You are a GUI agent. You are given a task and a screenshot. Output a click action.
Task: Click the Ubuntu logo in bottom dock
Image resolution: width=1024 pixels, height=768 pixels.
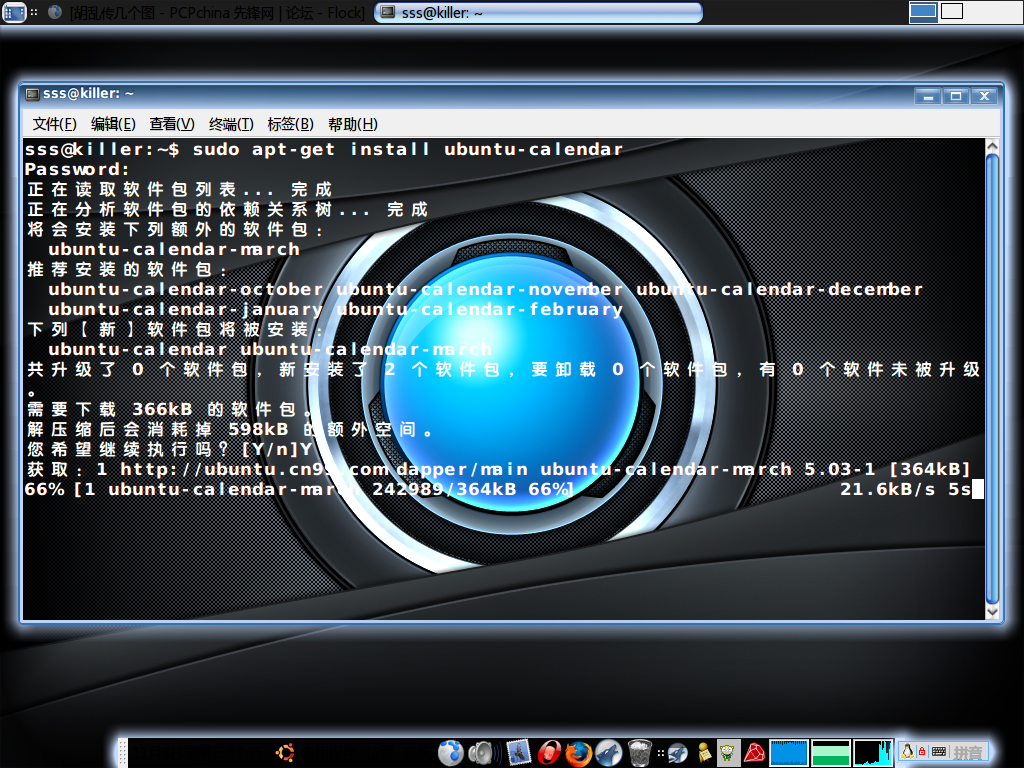pos(285,752)
